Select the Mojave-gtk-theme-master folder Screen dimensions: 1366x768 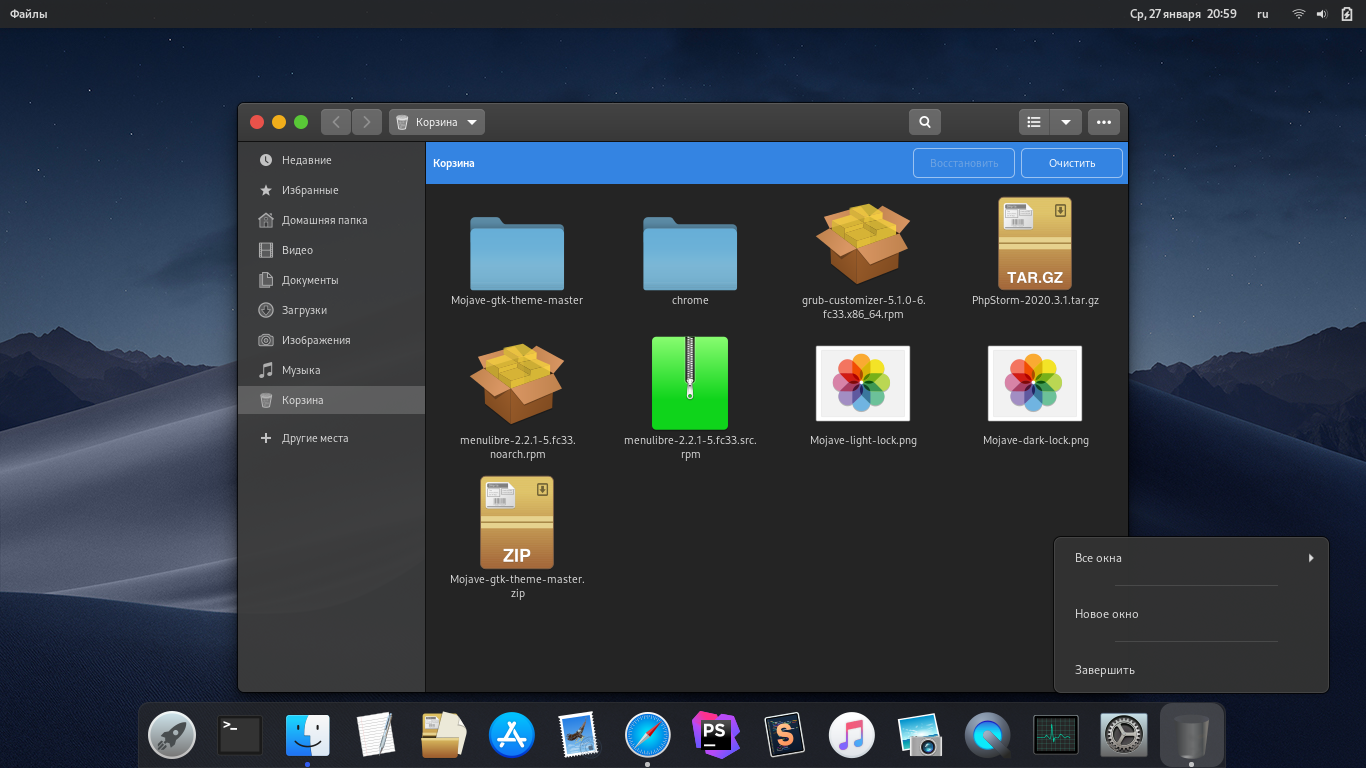[x=517, y=261]
